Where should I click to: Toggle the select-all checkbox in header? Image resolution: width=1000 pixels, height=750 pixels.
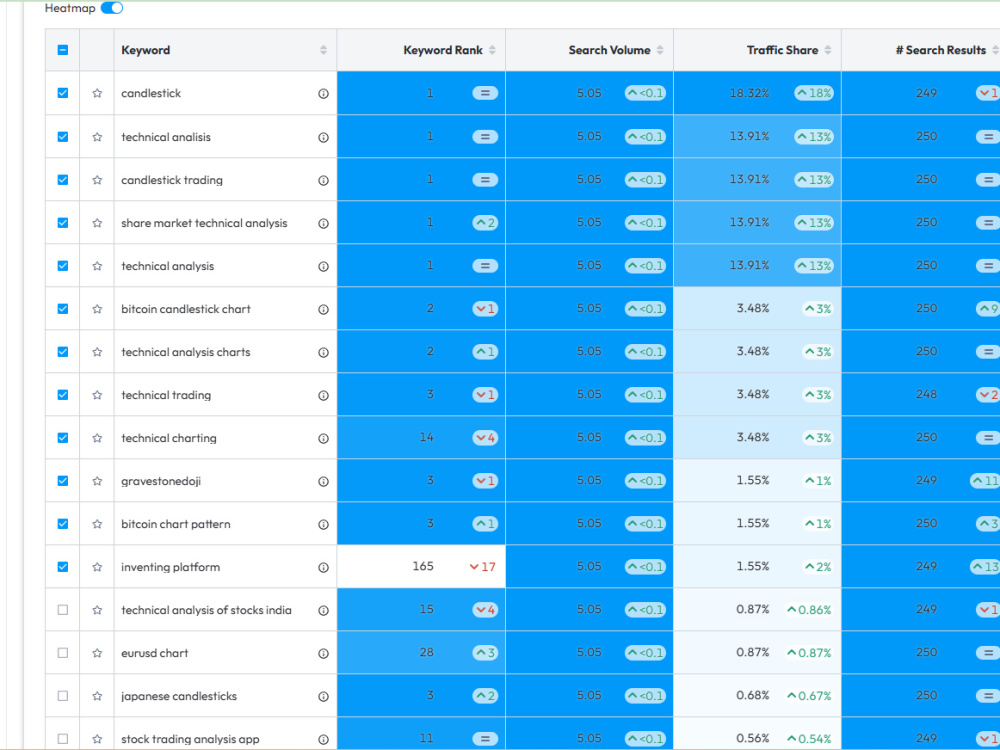click(62, 50)
